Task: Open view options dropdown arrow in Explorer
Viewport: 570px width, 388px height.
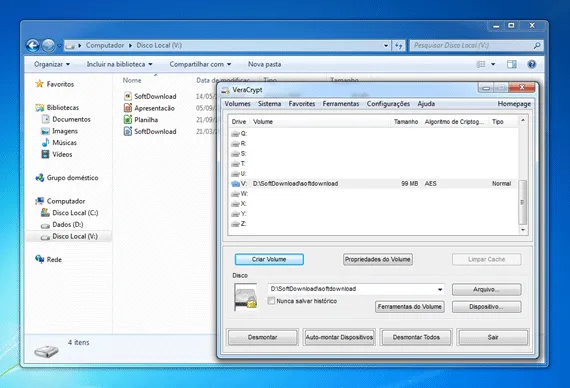Action: (x=493, y=64)
